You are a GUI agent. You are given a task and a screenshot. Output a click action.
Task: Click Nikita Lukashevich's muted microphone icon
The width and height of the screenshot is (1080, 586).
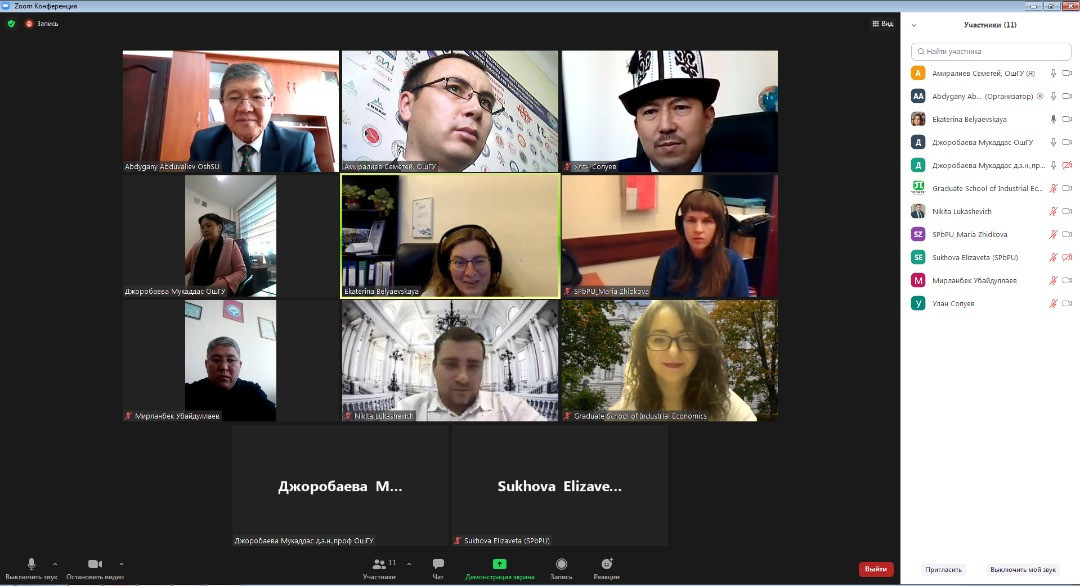click(1053, 211)
